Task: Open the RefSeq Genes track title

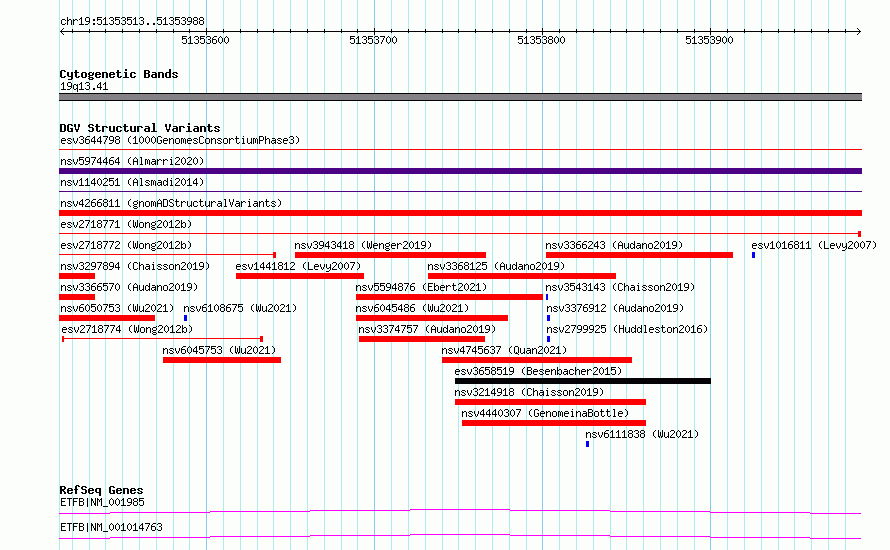Action: pyautogui.click(x=101, y=490)
